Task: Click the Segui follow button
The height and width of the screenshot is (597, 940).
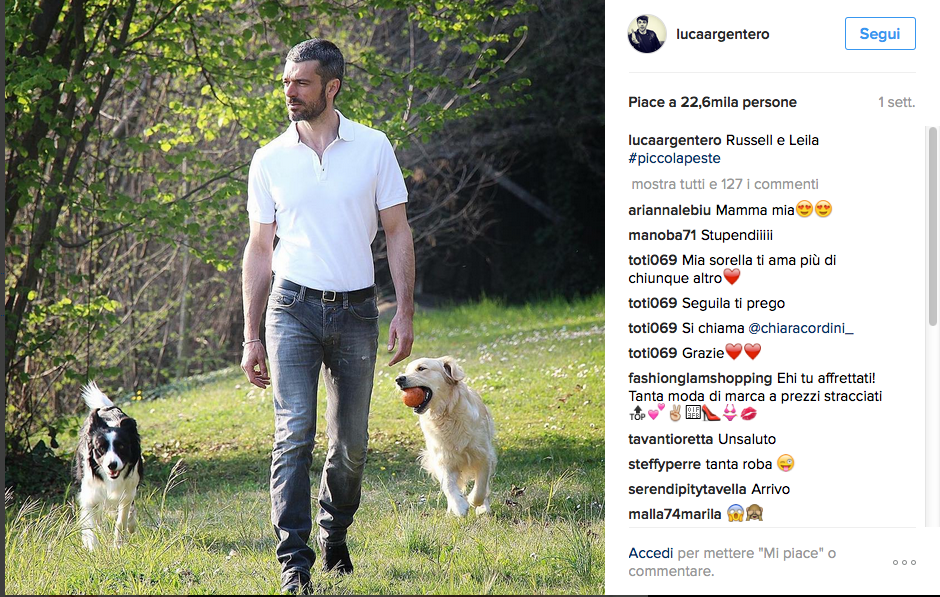Action: pyautogui.click(x=880, y=34)
